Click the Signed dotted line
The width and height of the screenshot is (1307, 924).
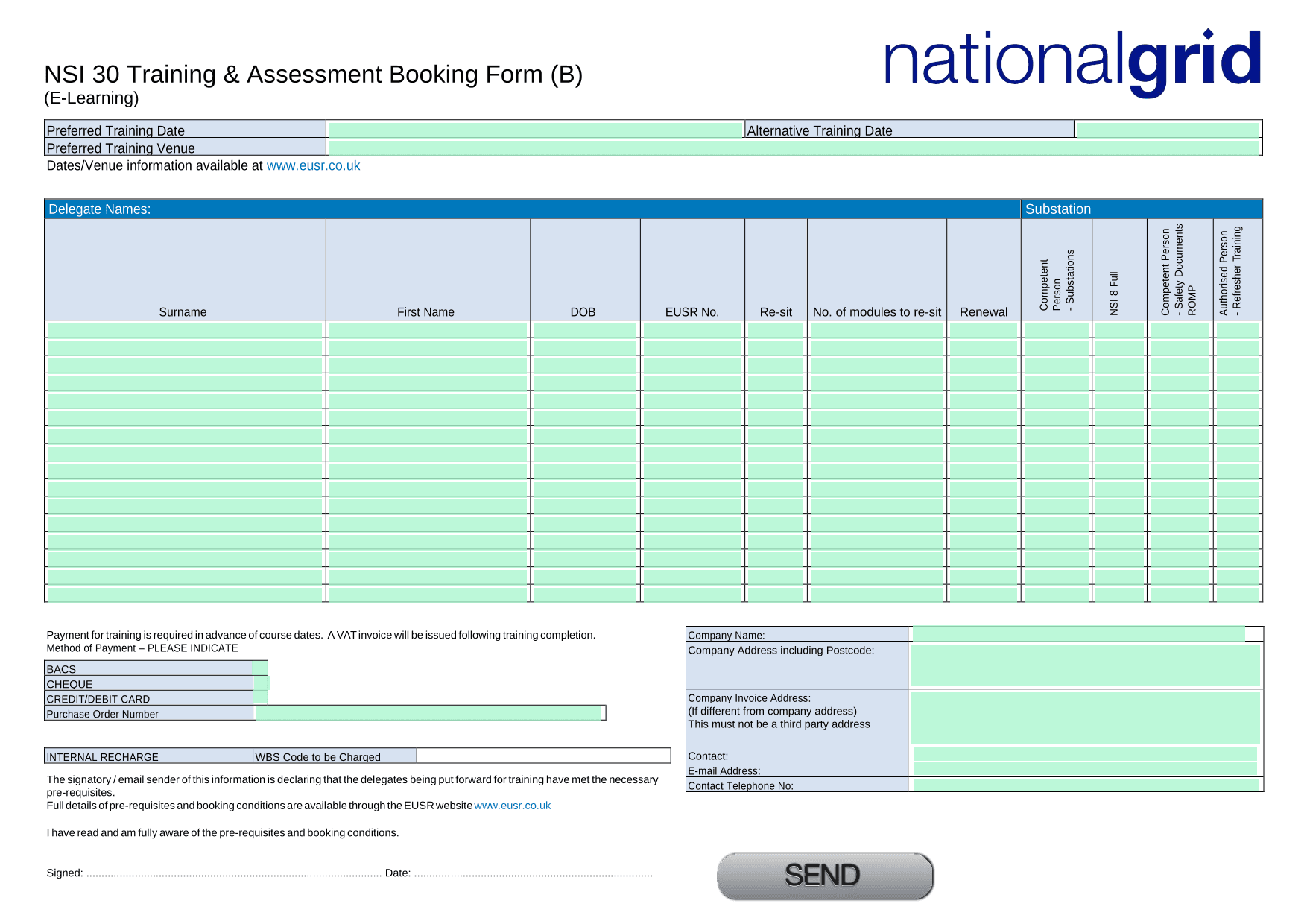point(234,875)
